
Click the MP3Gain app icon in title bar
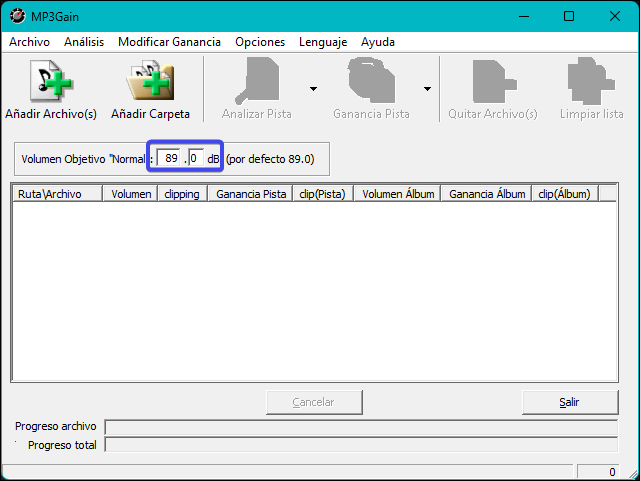point(18,16)
